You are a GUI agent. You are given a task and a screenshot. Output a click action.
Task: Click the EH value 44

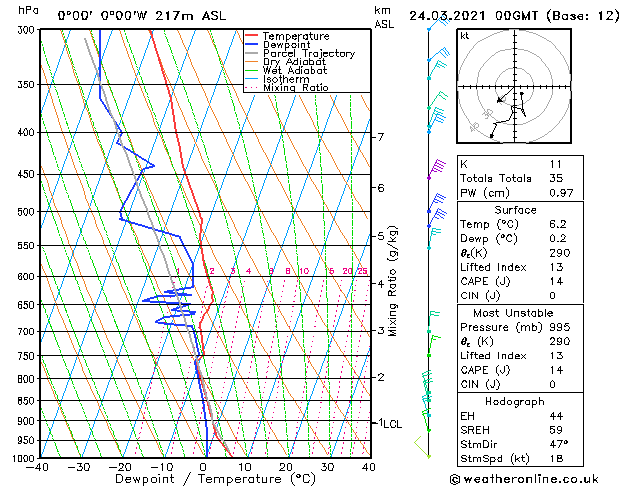[556, 416]
